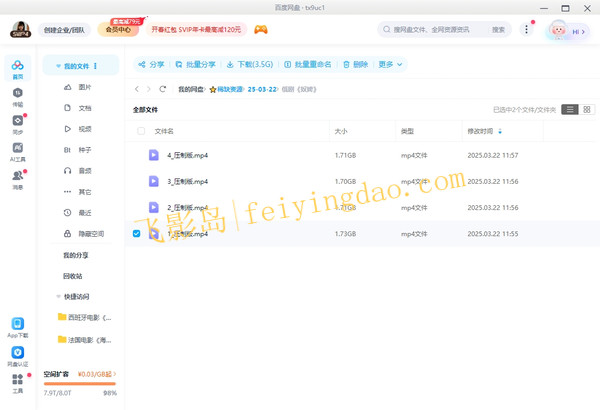Open the 更多 dropdown in toolbar

[390, 64]
